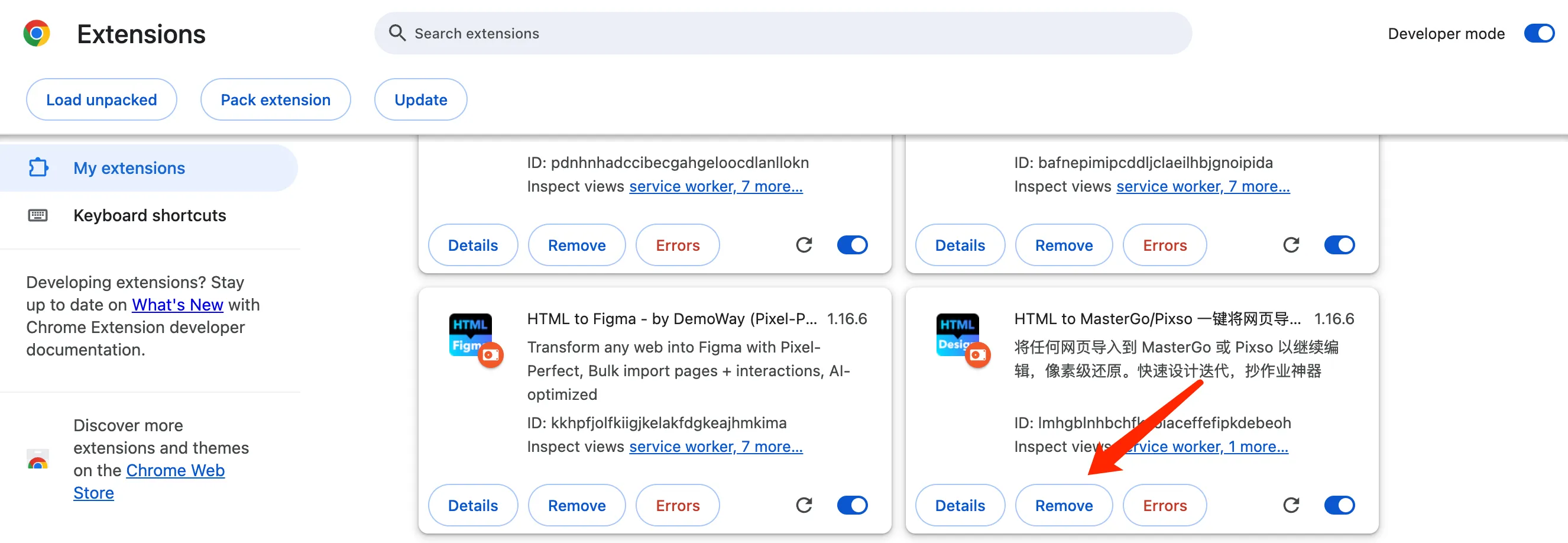
Task: Click HTML to Figma version 1.16.6
Action: pyautogui.click(x=847, y=318)
